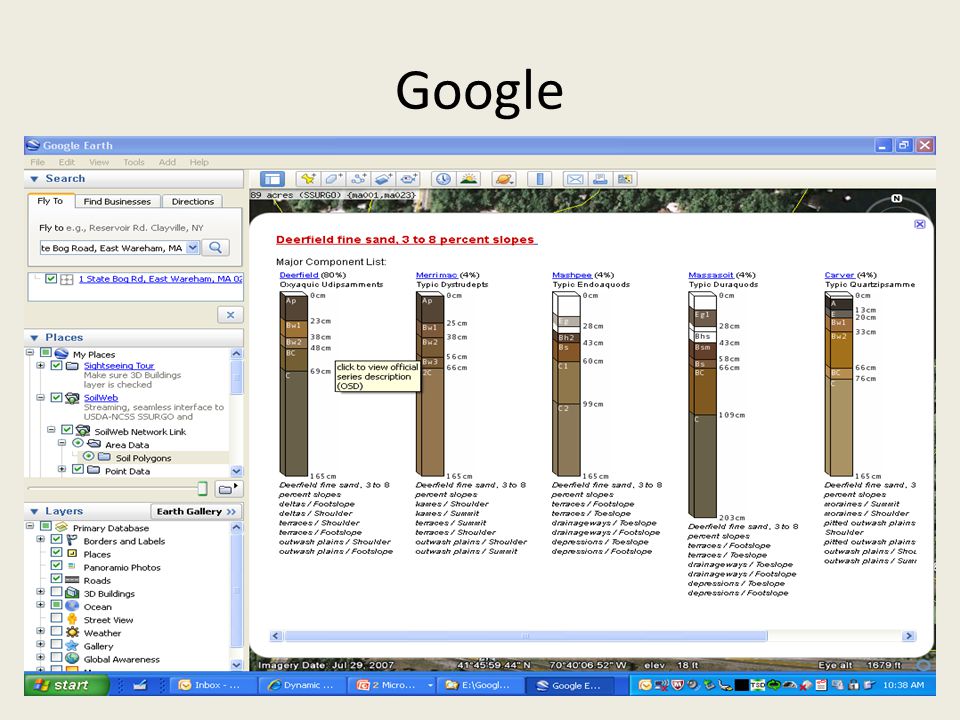Image resolution: width=960 pixels, height=720 pixels.
Task: Select the Roads layer icon
Action: click(72, 580)
